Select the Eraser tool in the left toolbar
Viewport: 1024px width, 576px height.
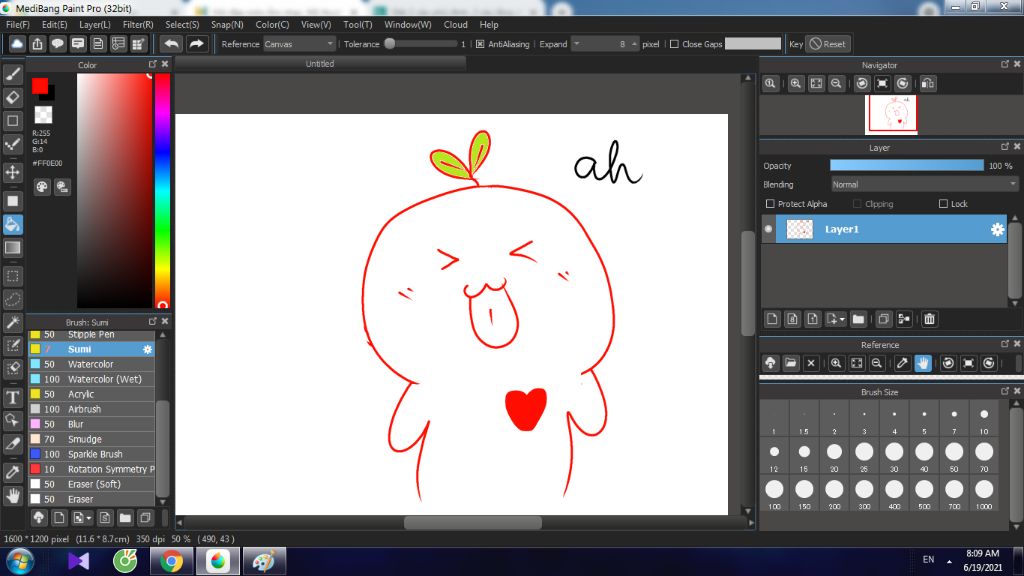pos(12,98)
